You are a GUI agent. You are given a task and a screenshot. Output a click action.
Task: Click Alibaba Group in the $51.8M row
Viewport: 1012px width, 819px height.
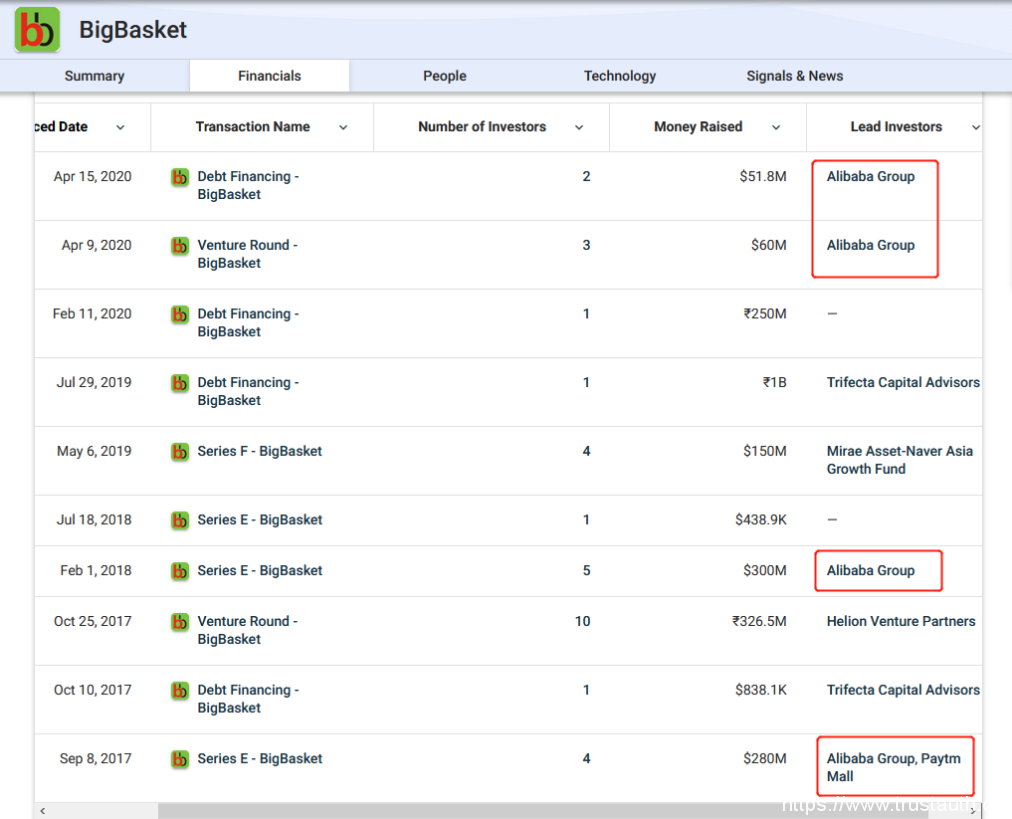coord(871,176)
